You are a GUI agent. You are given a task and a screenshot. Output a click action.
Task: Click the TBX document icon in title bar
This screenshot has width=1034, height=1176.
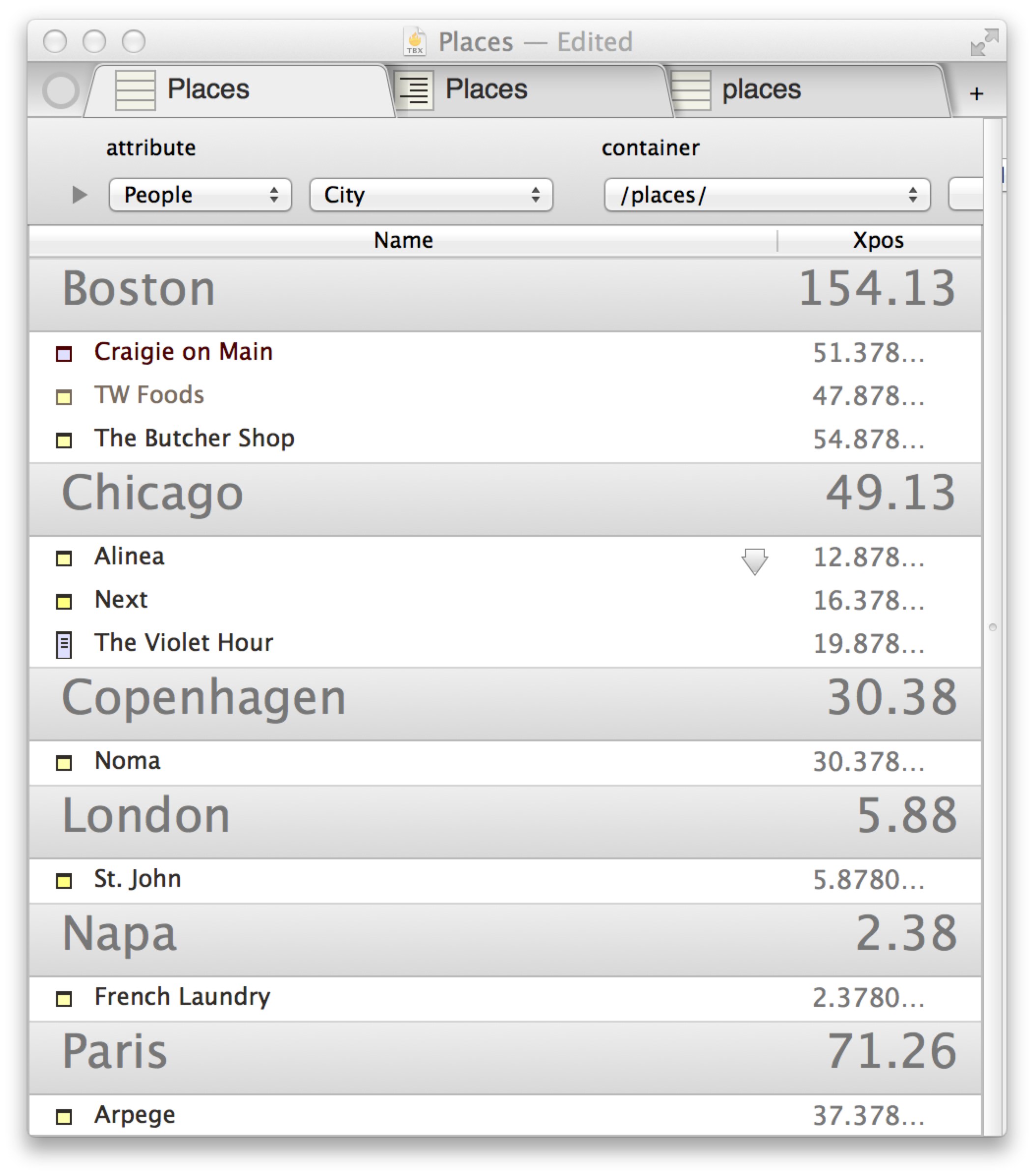[x=414, y=41]
